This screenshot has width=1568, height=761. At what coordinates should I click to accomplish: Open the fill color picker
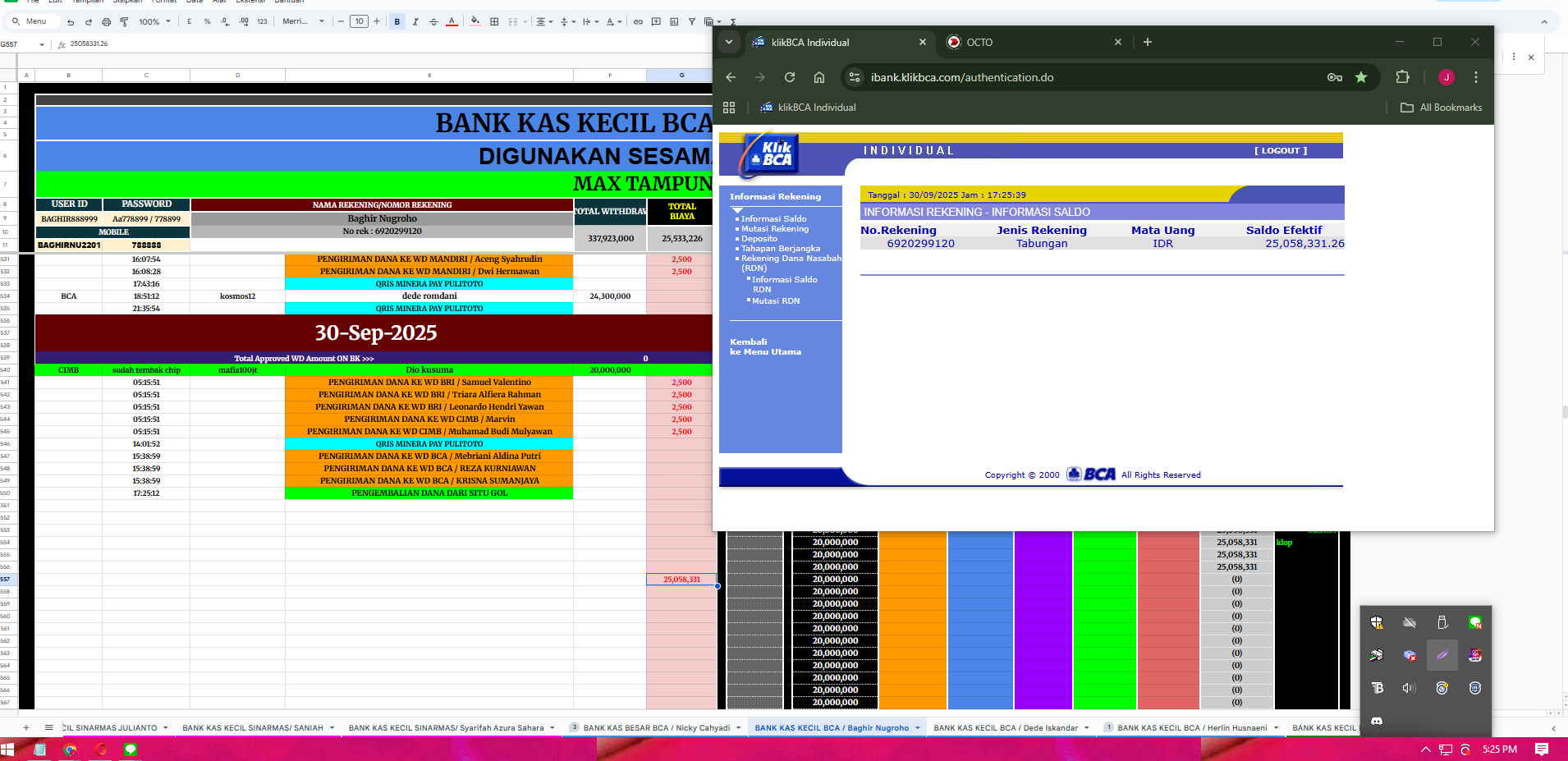point(475,22)
